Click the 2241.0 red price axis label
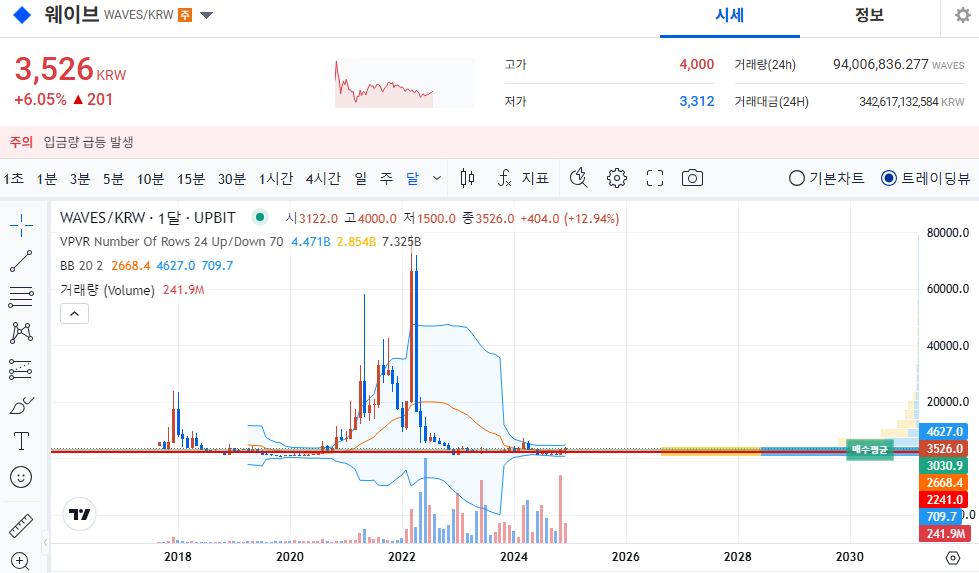Image resolution: width=979 pixels, height=573 pixels. pos(944,499)
